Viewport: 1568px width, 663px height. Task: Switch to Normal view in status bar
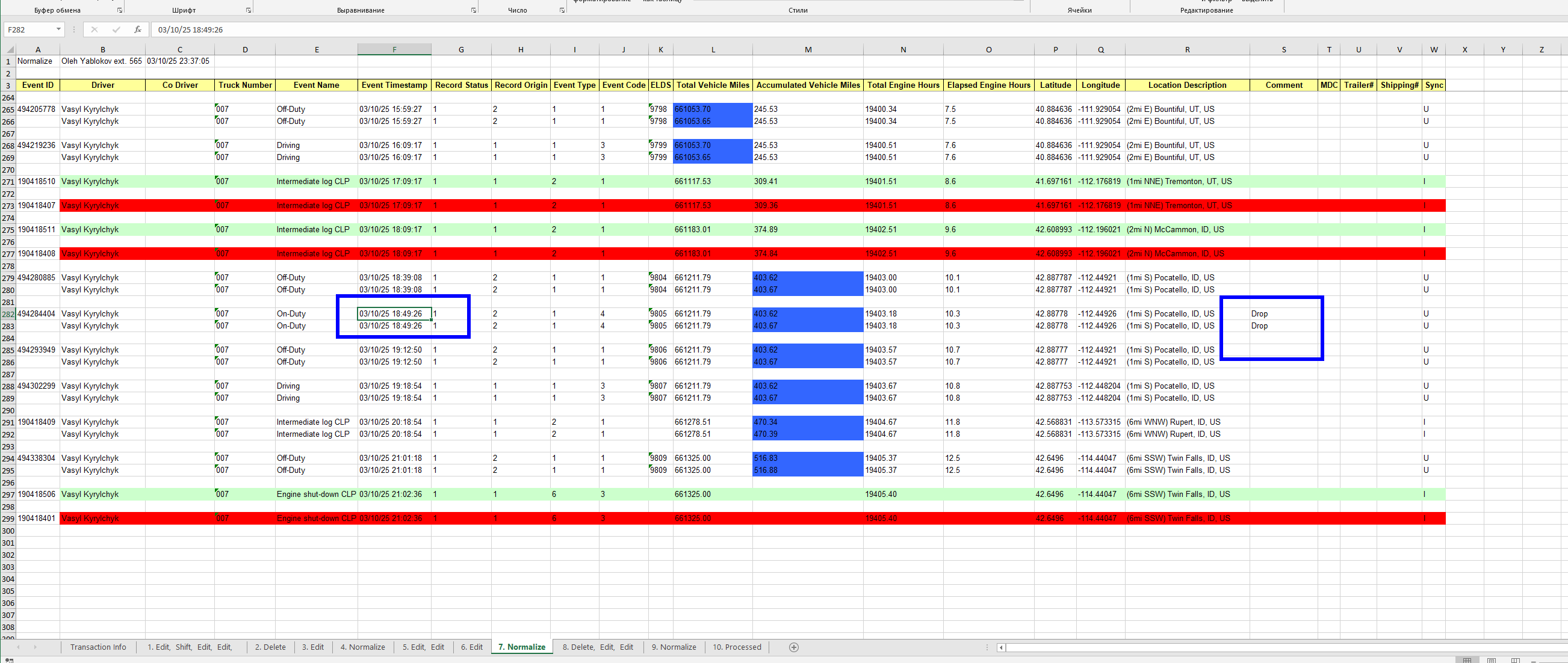(x=1467, y=660)
